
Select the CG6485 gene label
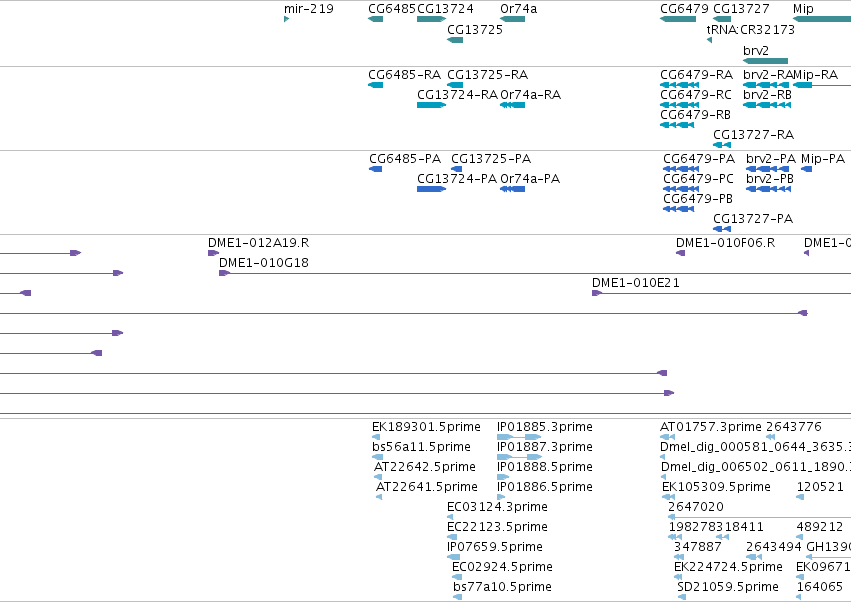(391, 9)
